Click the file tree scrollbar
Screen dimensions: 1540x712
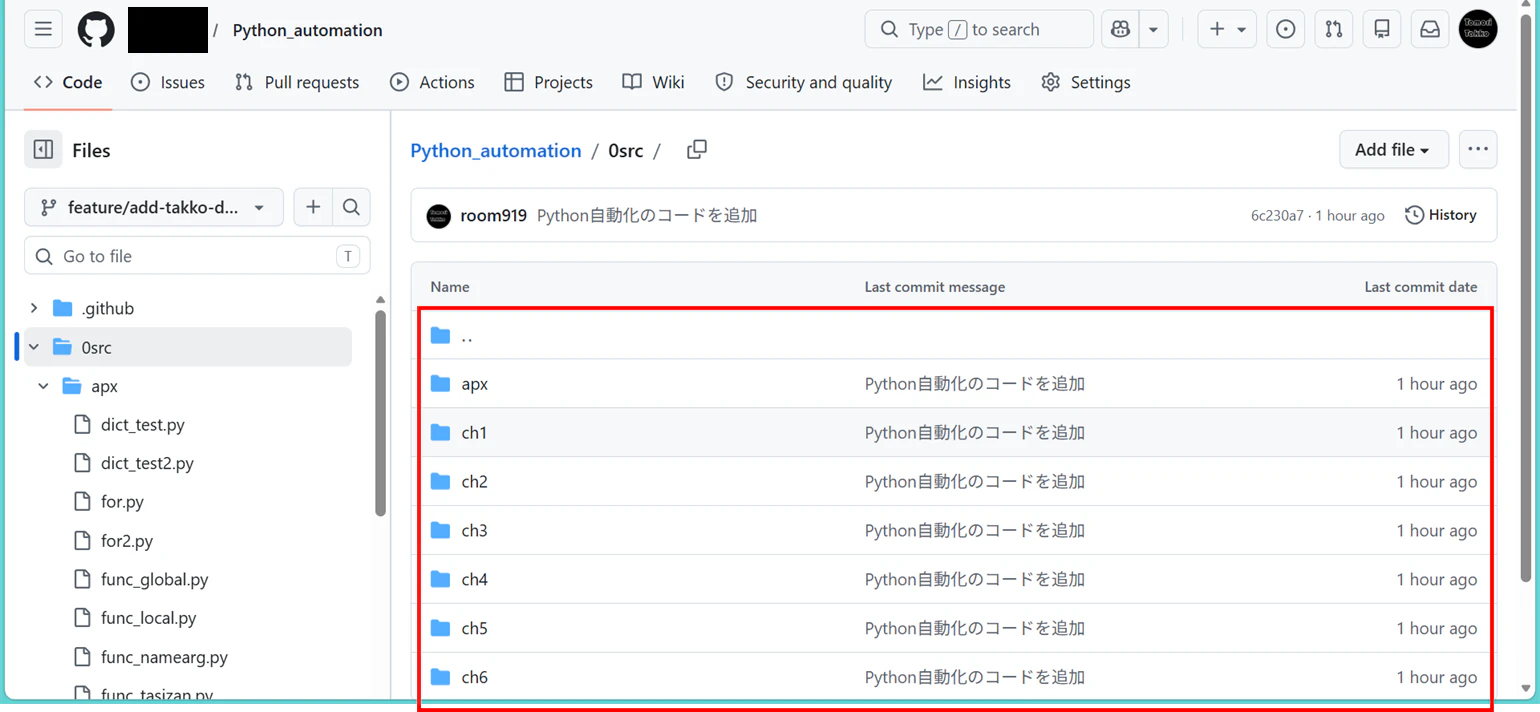pyautogui.click(x=380, y=413)
